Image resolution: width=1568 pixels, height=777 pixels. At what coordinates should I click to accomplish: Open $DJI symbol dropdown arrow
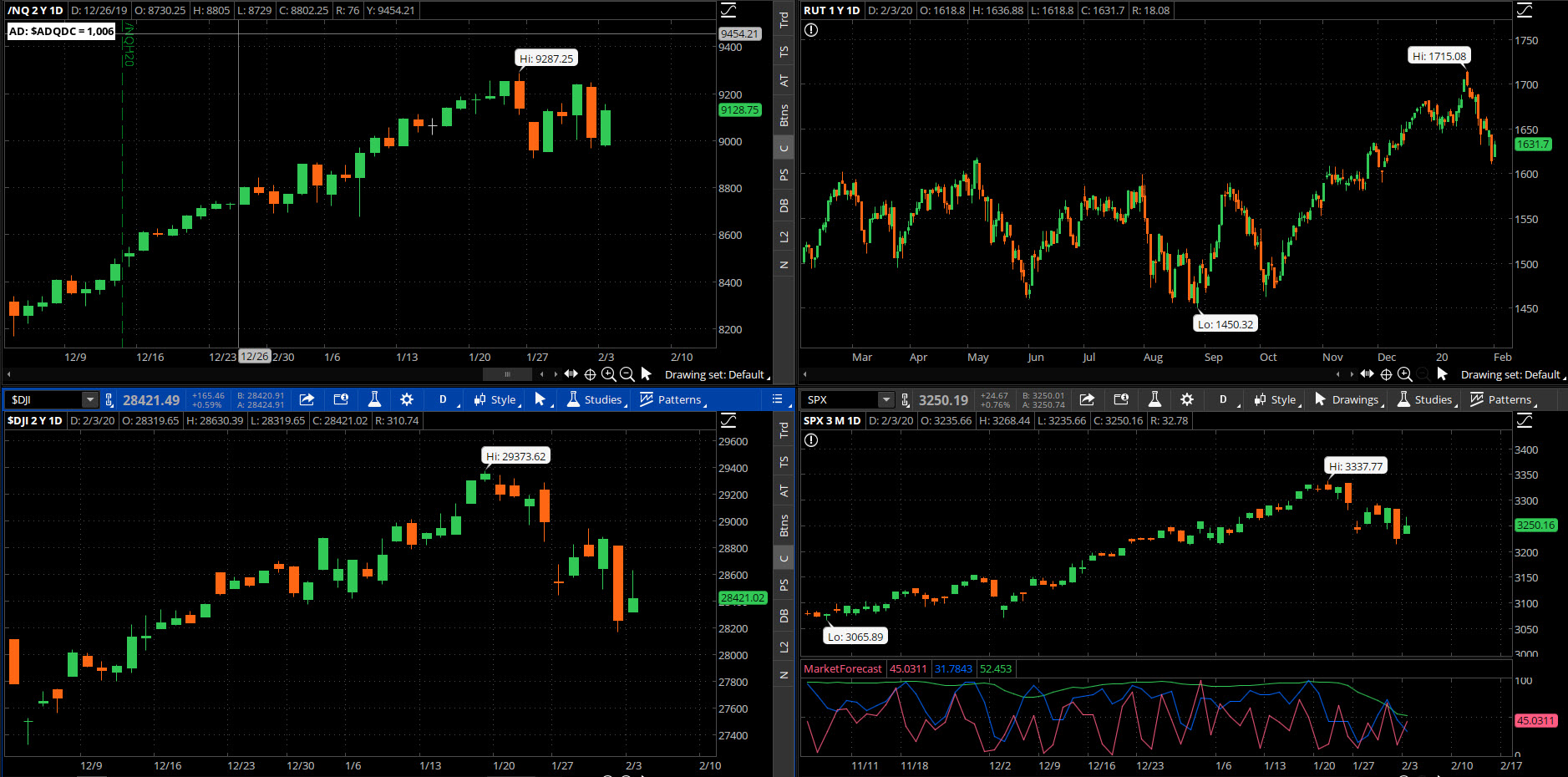(89, 399)
